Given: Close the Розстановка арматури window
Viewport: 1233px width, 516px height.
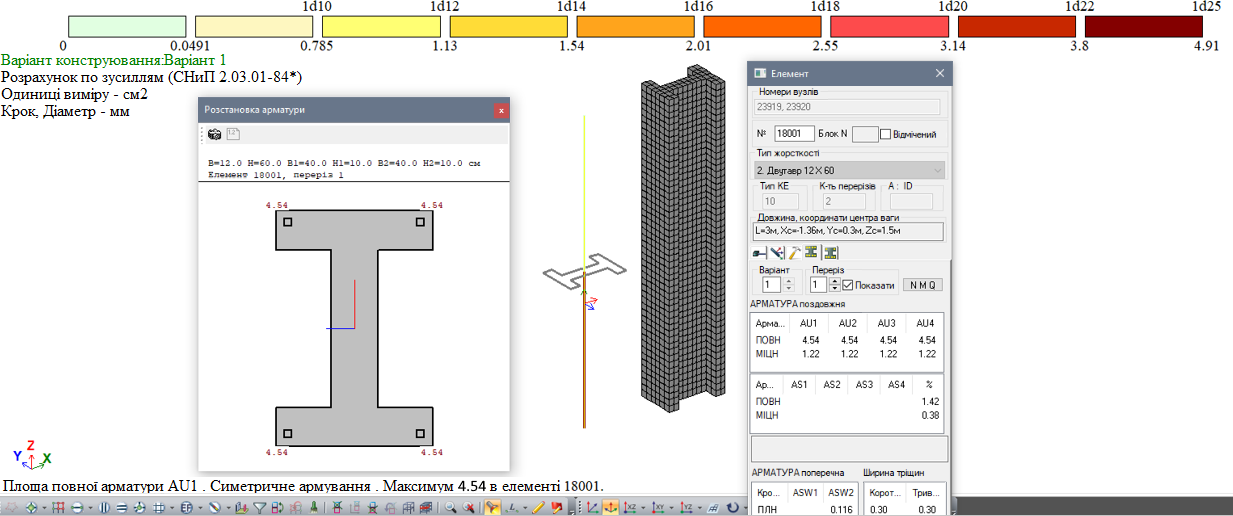Looking at the screenshot, I should tap(500, 110).
